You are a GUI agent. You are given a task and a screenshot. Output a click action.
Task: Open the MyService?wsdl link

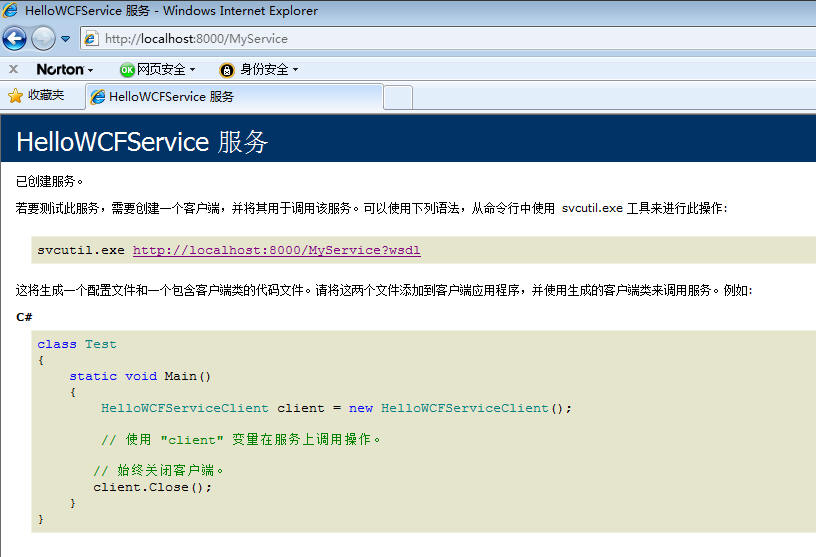click(x=276, y=250)
